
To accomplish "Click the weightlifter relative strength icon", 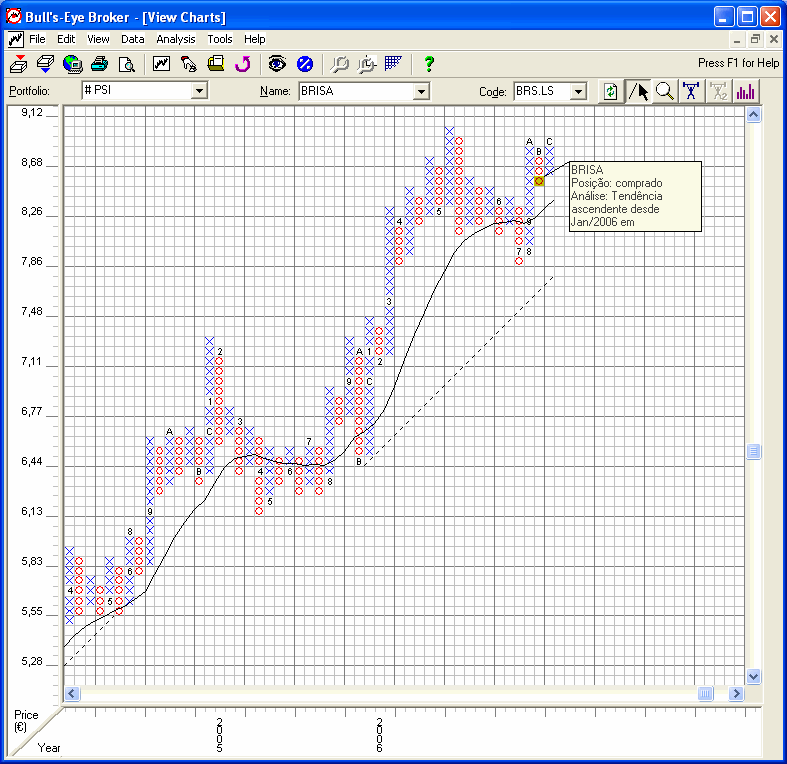I will pos(691,91).
